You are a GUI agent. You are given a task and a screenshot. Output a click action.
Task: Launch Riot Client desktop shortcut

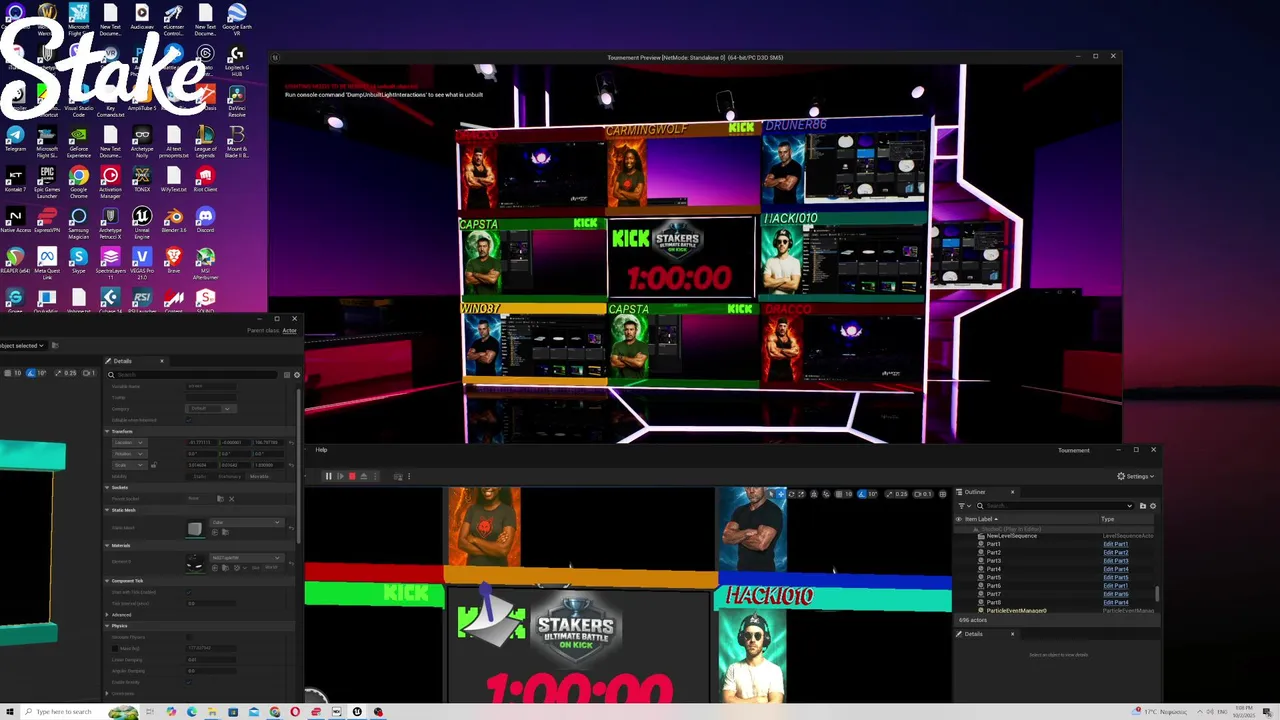coord(205,180)
